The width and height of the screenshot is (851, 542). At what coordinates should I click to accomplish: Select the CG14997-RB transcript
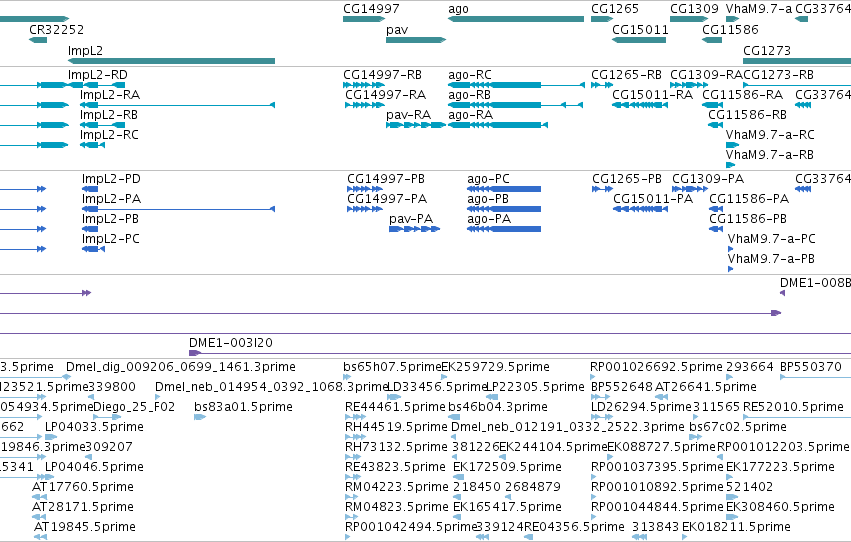(x=364, y=85)
